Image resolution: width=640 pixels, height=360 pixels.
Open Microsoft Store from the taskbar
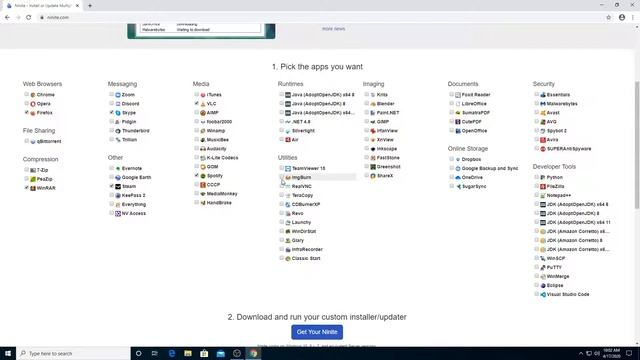point(204,353)
